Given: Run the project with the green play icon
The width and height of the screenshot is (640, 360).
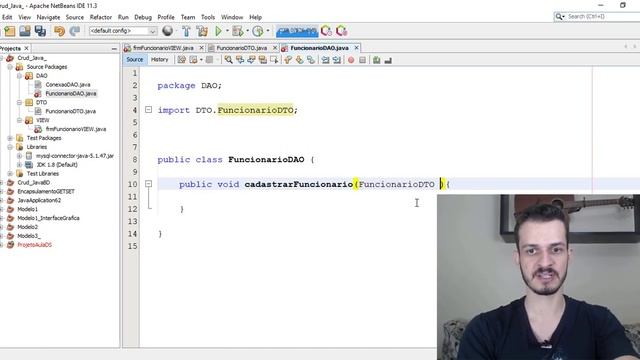Looking at the screenshot, I should coord(218,31).
